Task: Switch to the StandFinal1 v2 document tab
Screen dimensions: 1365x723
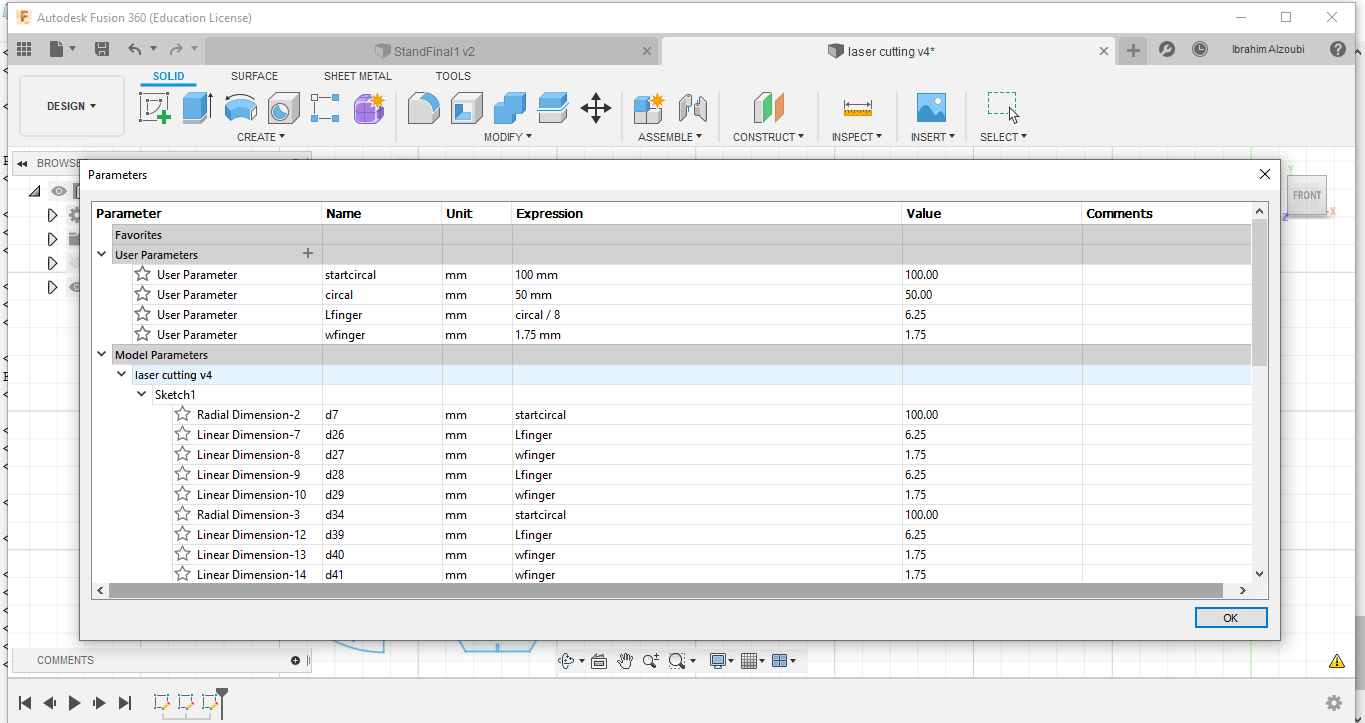Action: (x=434, y=51)
